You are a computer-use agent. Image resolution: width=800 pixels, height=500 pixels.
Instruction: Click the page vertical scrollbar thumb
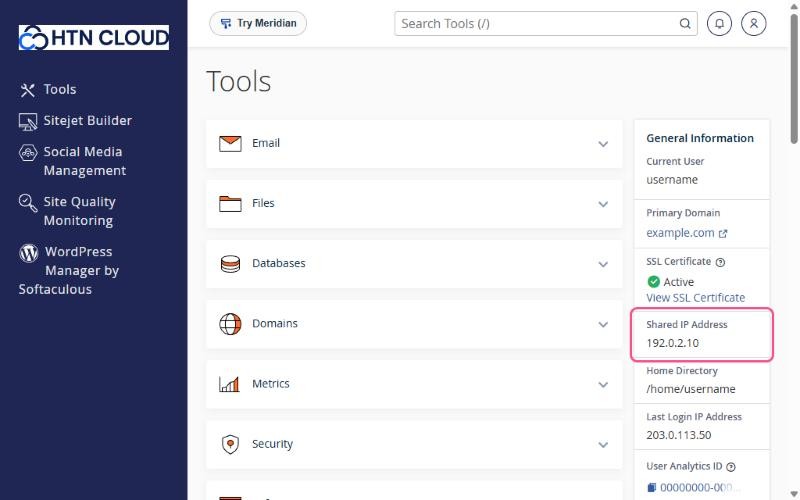794,79
